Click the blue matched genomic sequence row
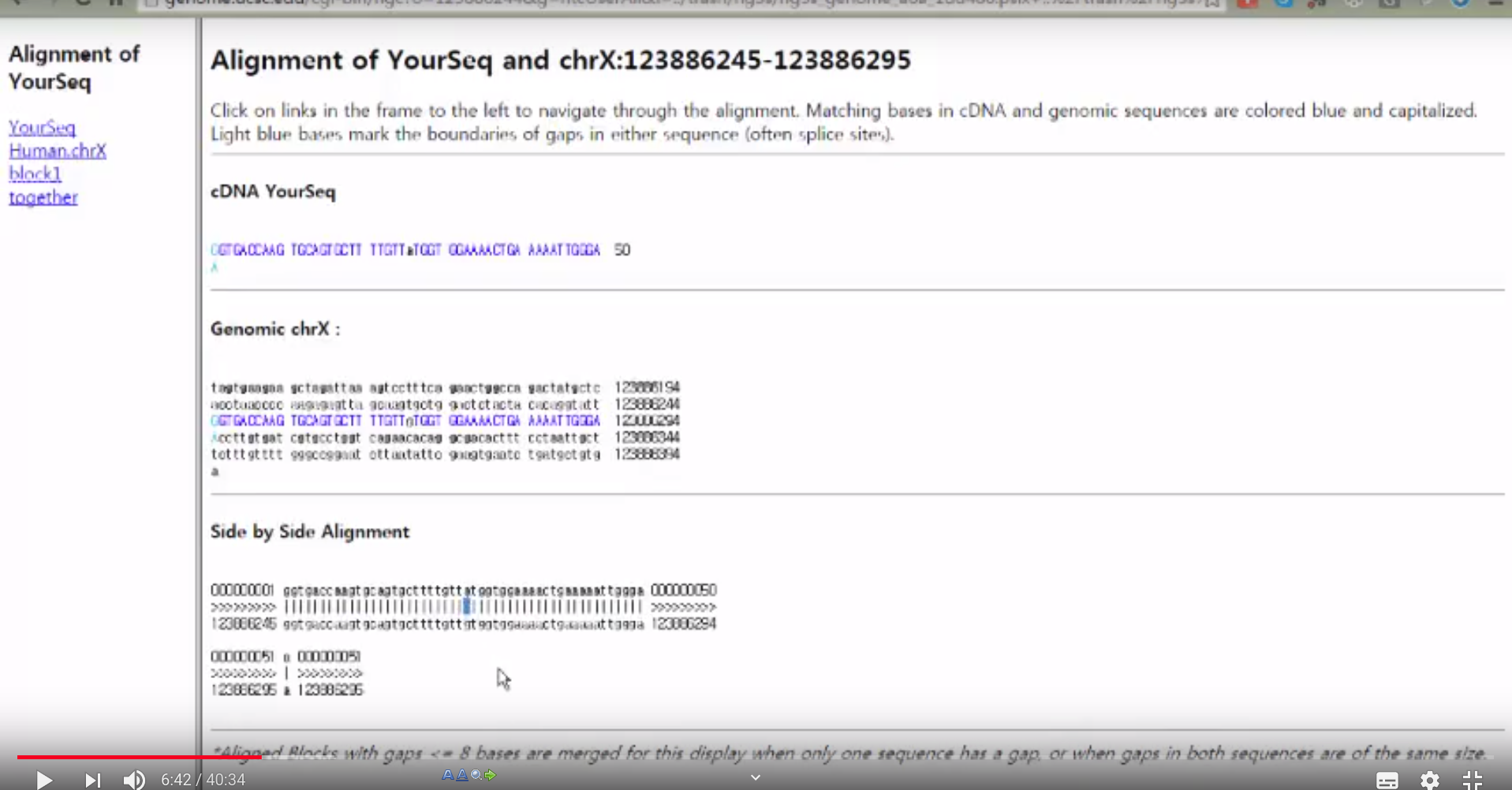Image resolution: width=1512 pixels, height=790 pixels. (x=405, y=421)
